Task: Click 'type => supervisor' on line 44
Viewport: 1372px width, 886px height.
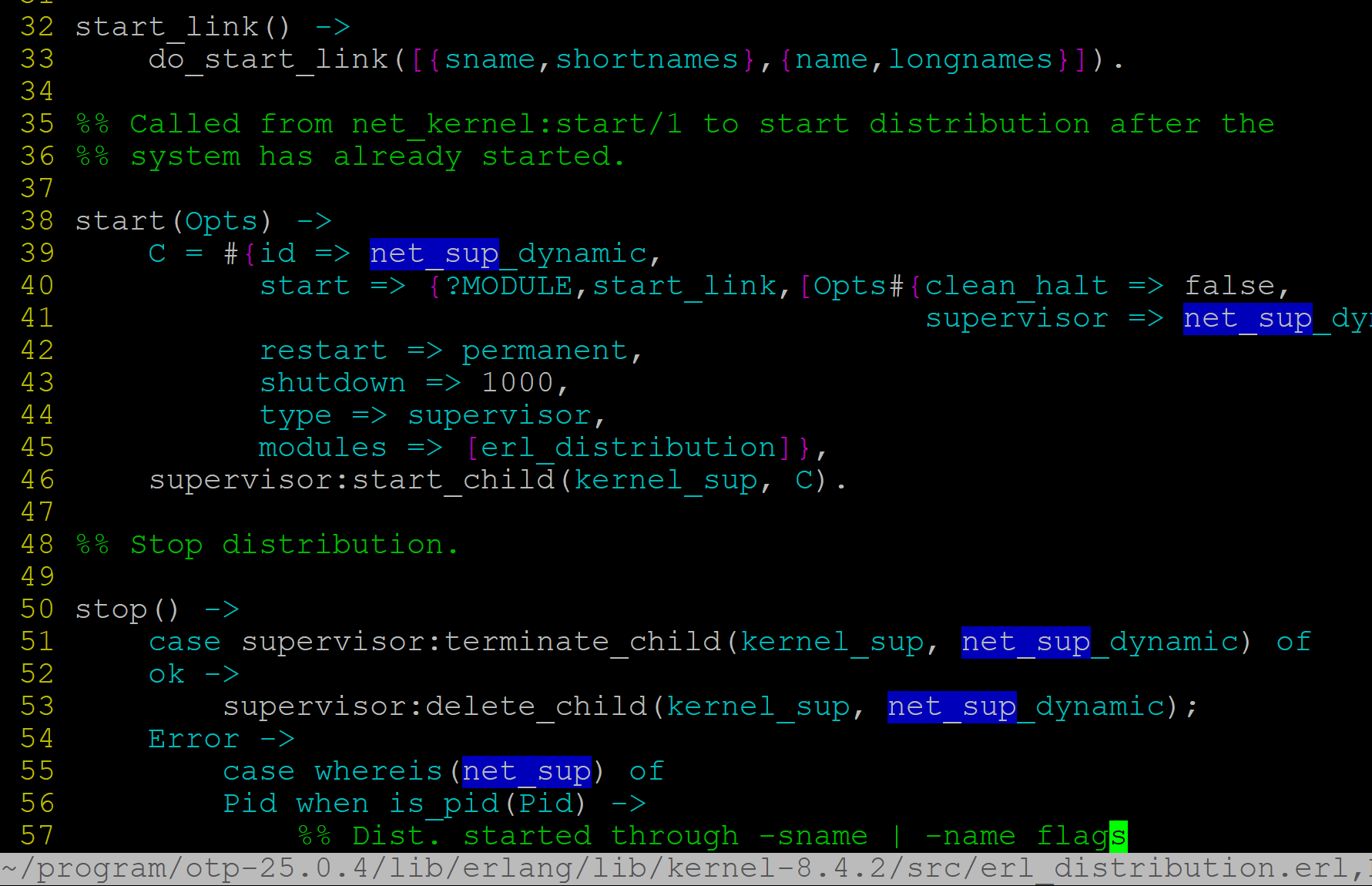Action: [425, 416]
